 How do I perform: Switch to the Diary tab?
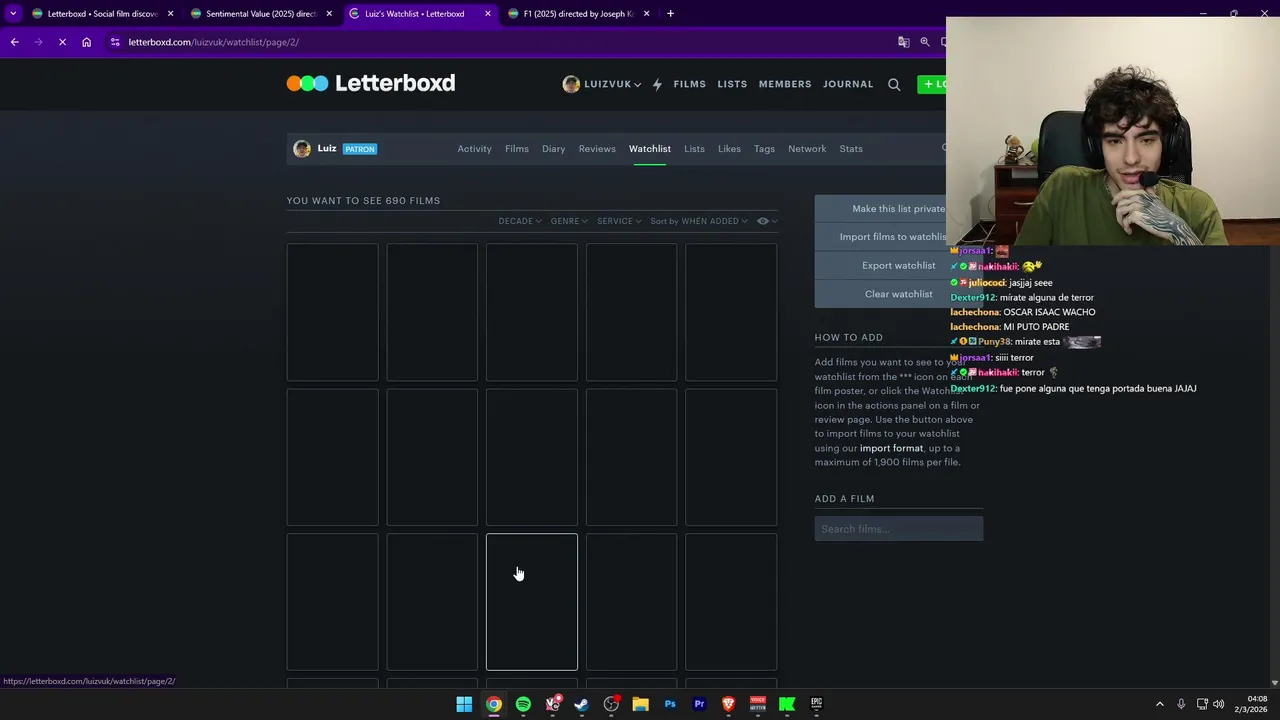pyautogui.click(x=553, y=149)
